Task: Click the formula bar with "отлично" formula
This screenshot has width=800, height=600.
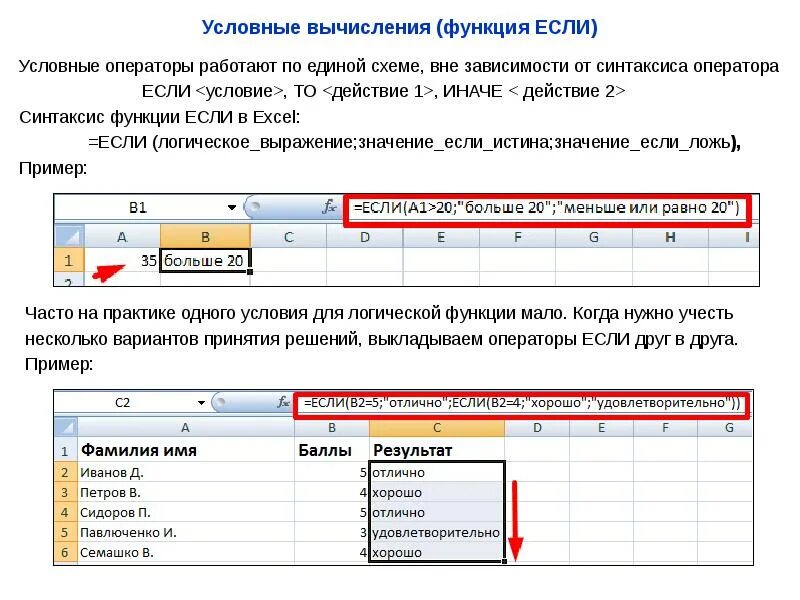Action: [x=522, y=403]
